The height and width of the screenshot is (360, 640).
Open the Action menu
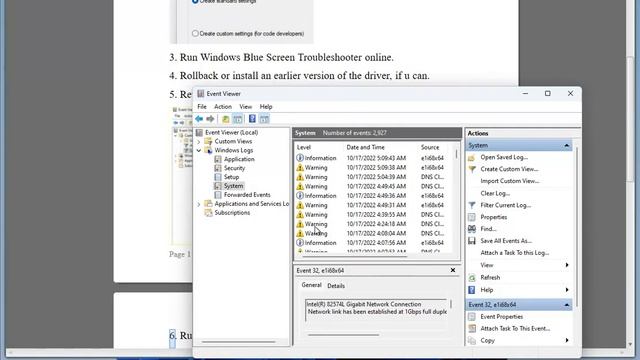pos(223,107)
